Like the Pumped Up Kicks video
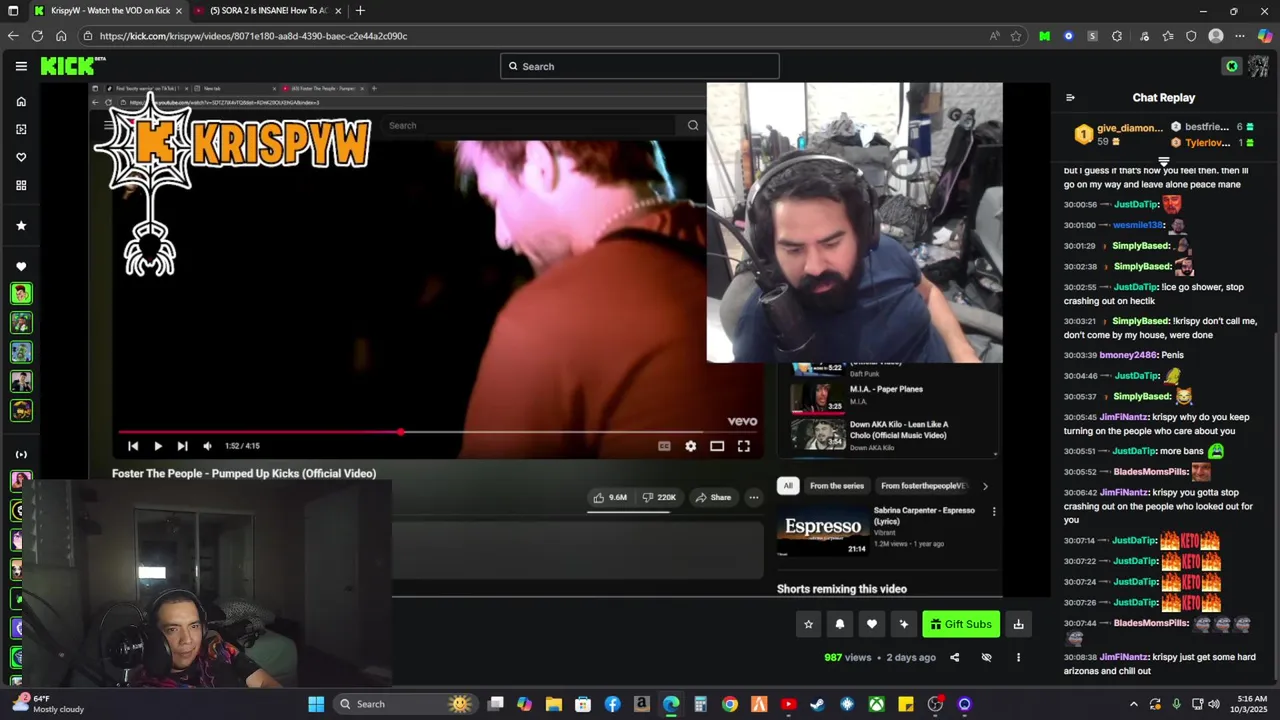Screen dimensions: 1280x720 (x=610, y=497)
